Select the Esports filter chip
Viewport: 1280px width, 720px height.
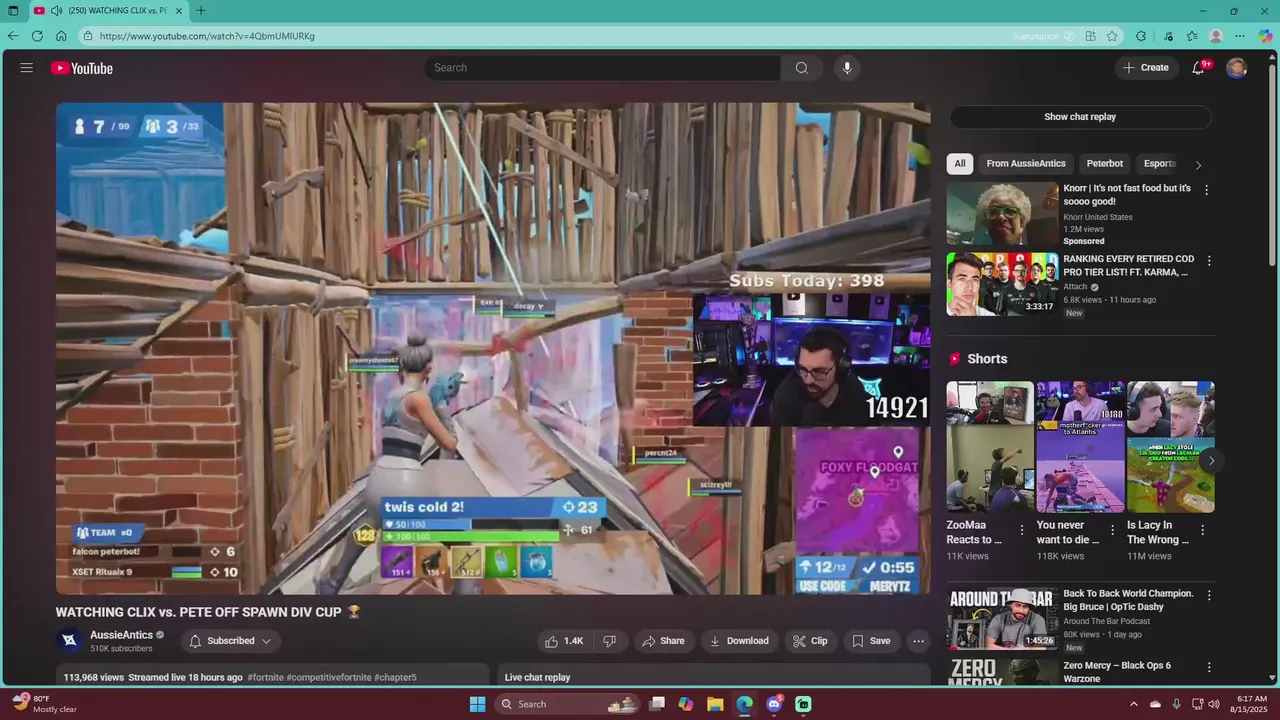coord(1159,164)
